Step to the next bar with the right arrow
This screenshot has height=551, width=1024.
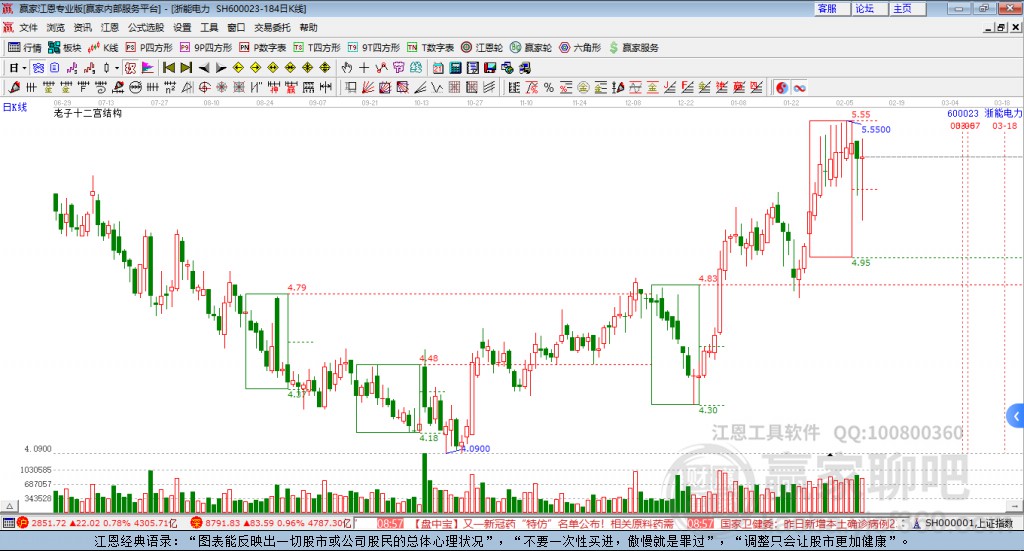pyautogui.click(x=221, y=68)
